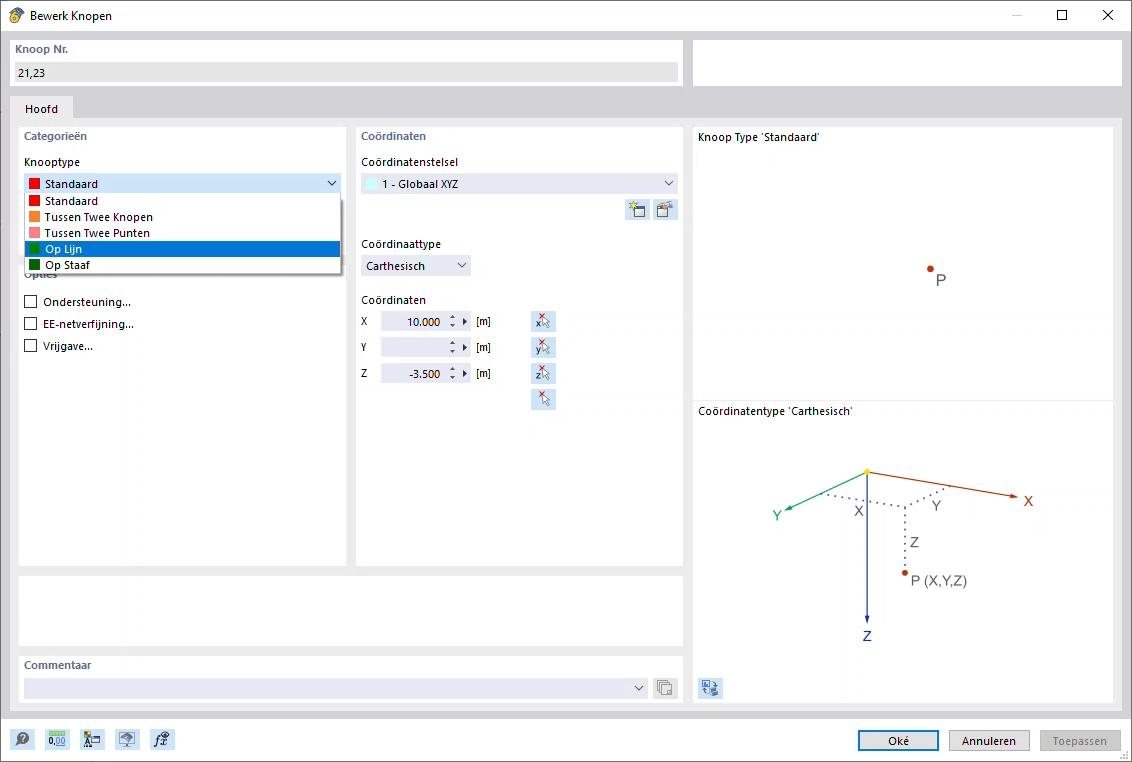The height and width of the screenshot is (762, 1132).
Task: Edit the selected coordinate system
Action: [665, 209]
